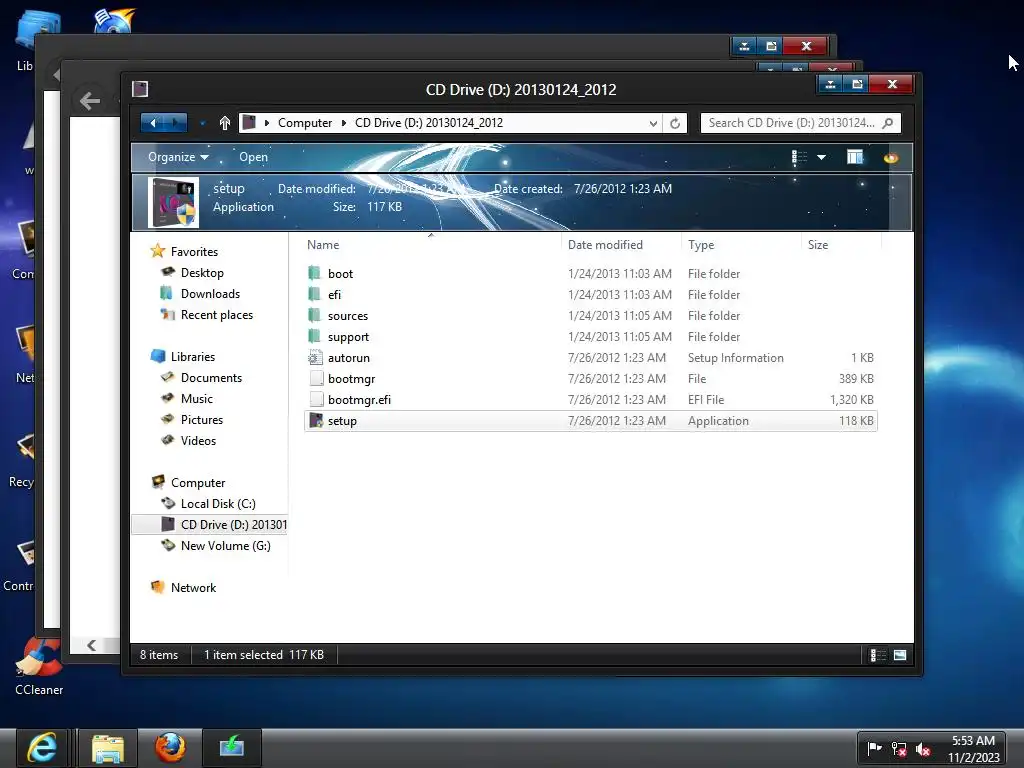Expand the address bar history dropdown
The height and width of the screenshot is (768, 1024).
[653, 123]
